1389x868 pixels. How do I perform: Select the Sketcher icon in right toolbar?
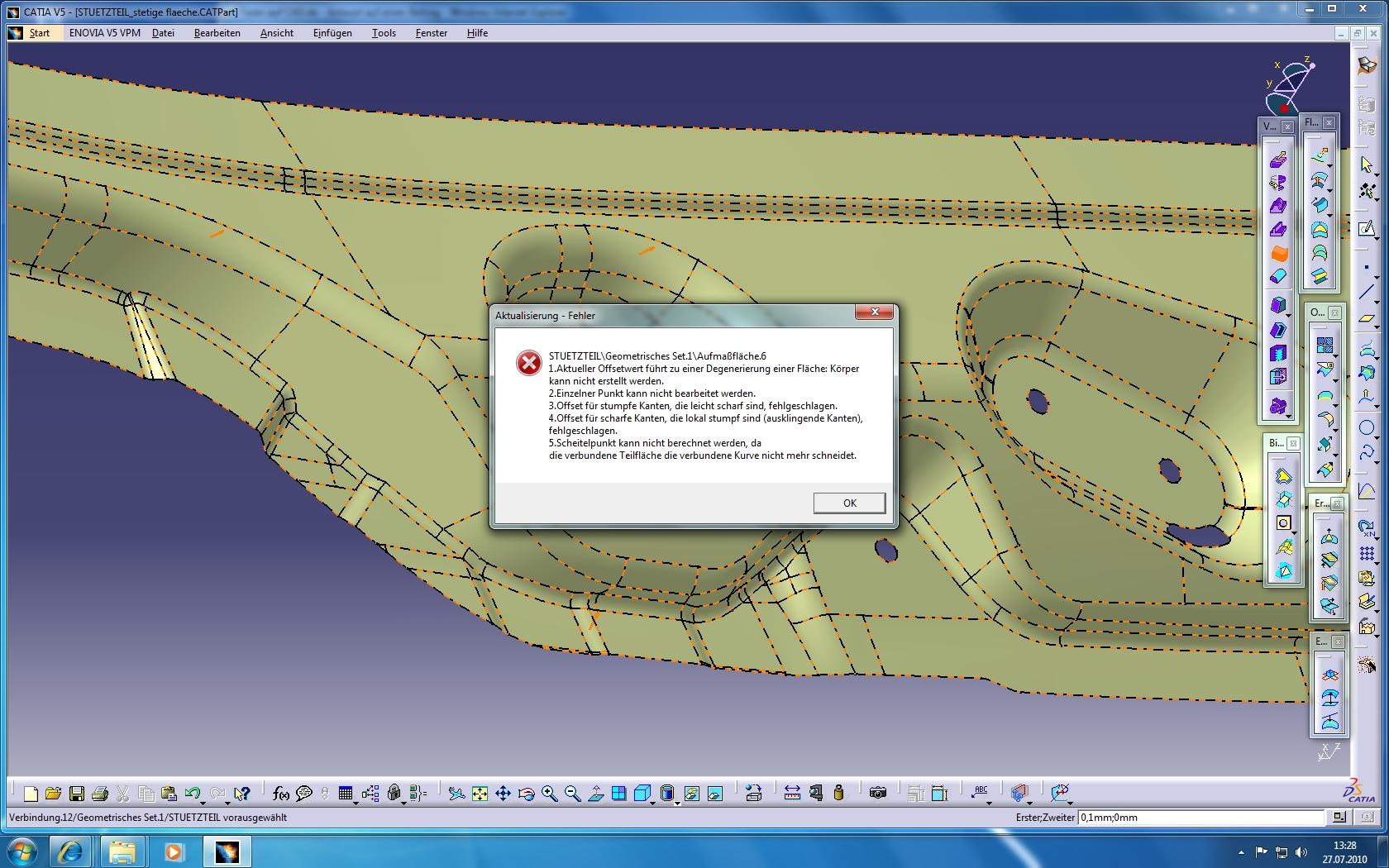[x=1367, y=229]
